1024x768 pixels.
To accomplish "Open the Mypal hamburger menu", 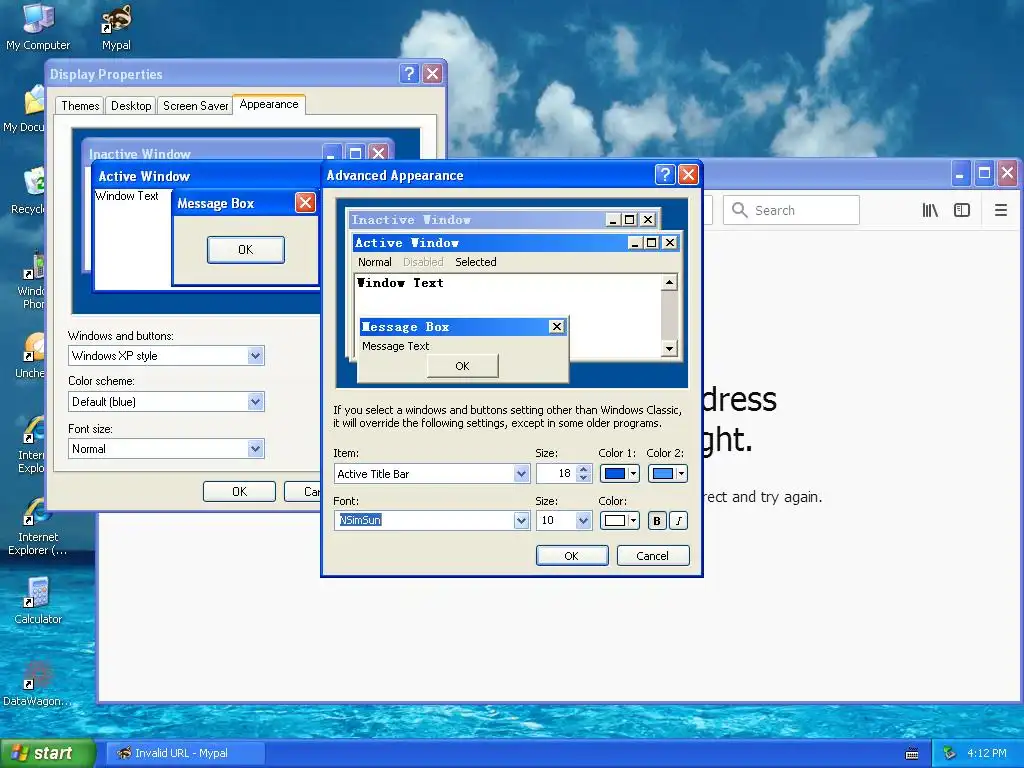I will (x=1000, y=210).
